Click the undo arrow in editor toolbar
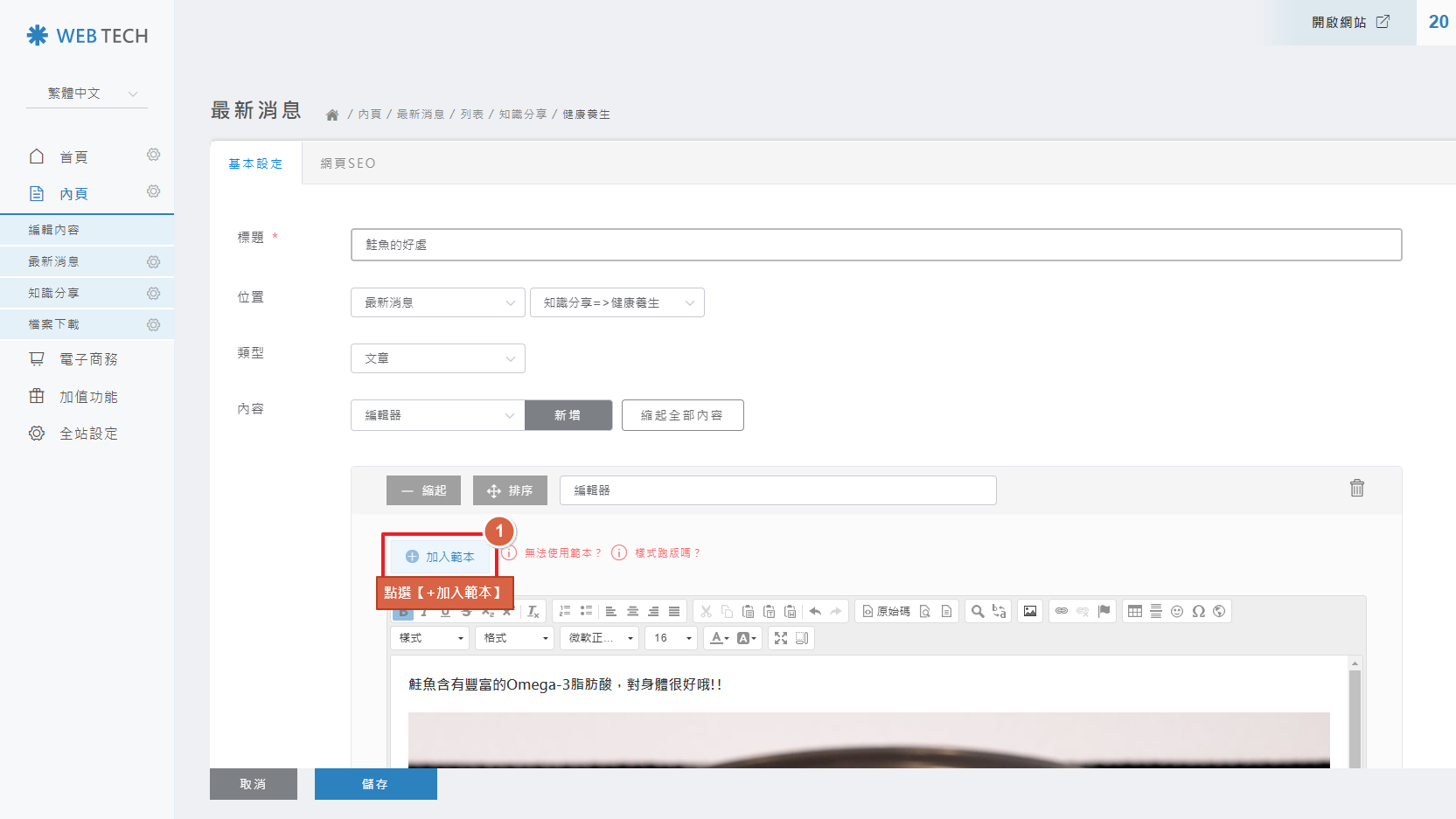1456x819 pixels. [x=815, y=611]
